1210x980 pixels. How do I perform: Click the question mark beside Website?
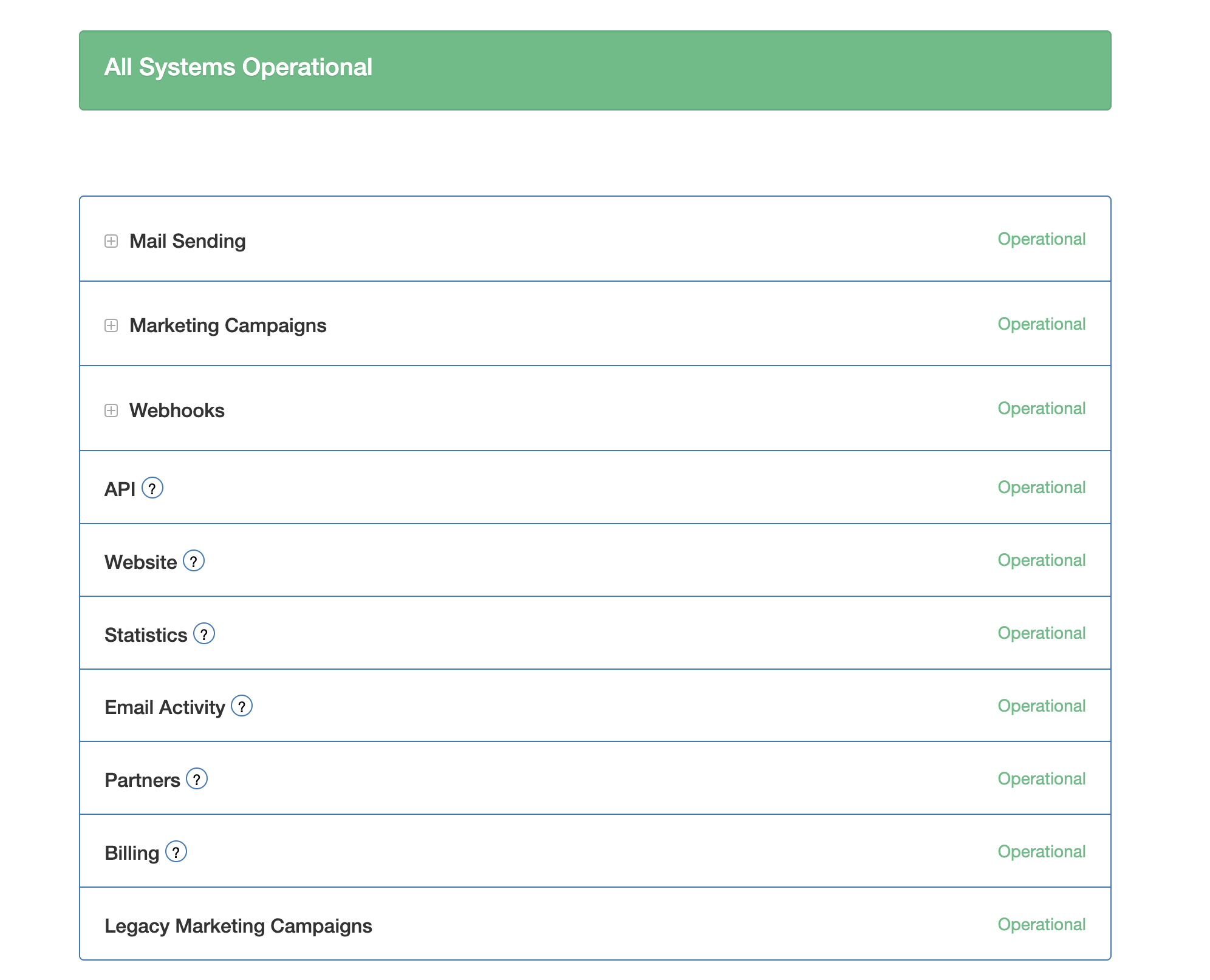coord(194,561)
